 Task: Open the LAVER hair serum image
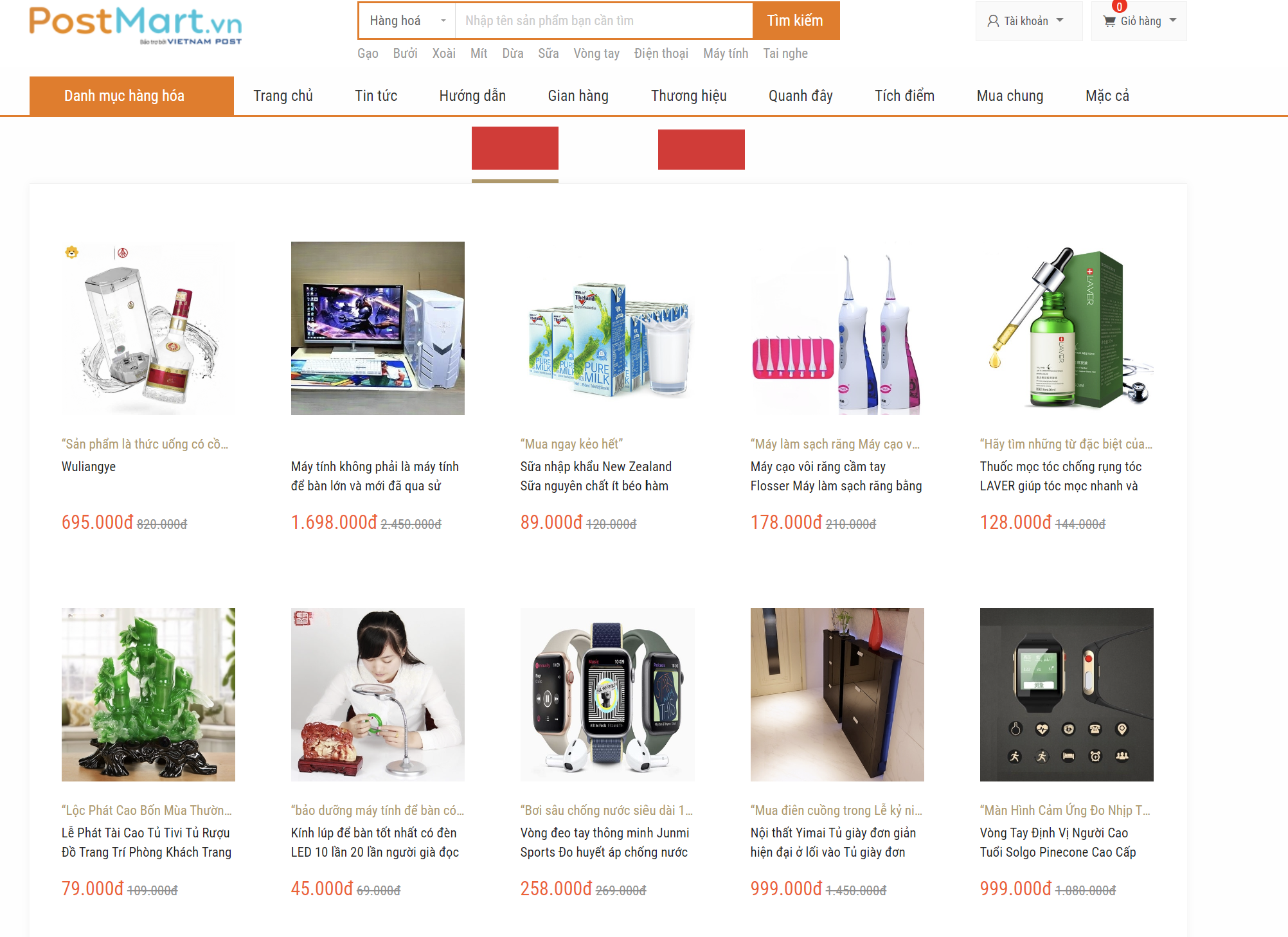point(1067,328)
